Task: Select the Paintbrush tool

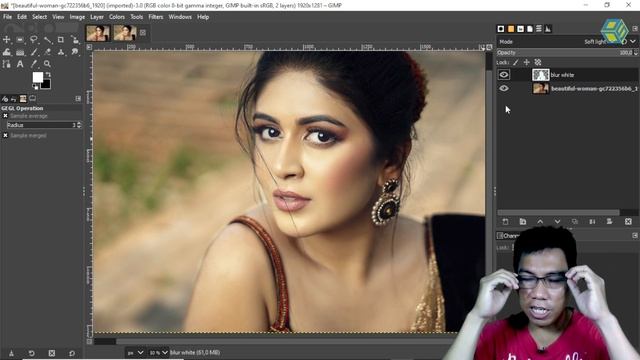Action: point(34,52)
